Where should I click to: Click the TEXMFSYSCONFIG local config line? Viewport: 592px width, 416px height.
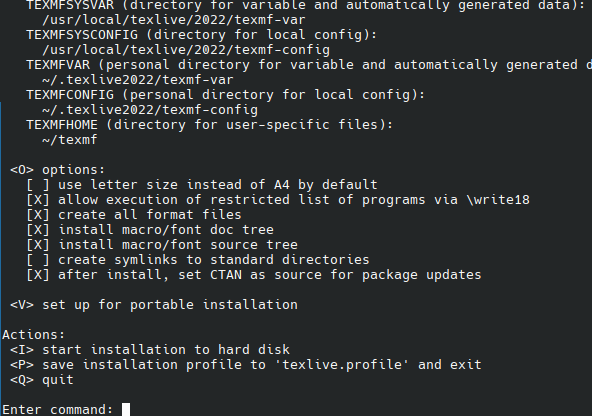click(x=202, y=35)
